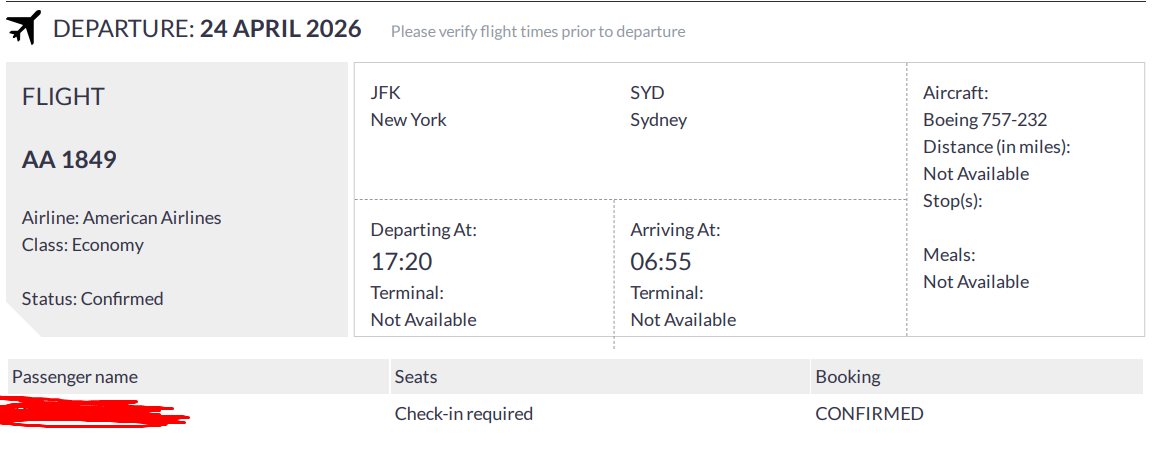Click the airplane departure icon
Image resolution: width=1154 pixels, height=452 pixels.
(x=24, y=28)
